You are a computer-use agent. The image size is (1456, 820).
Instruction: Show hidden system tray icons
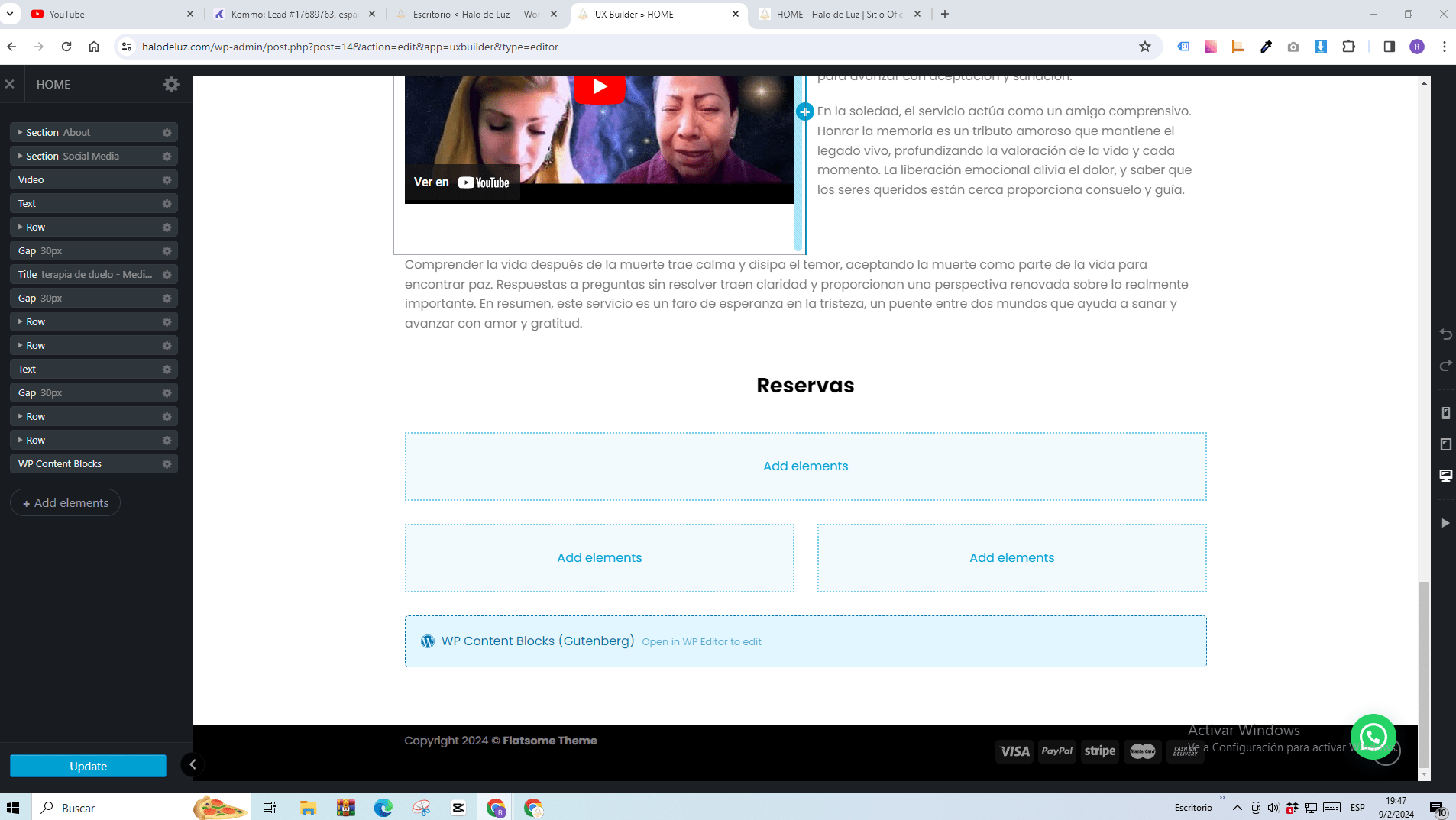coord(1237,808)
